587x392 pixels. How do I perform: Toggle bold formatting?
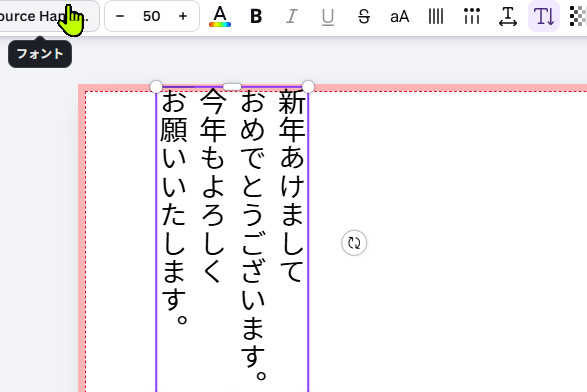[256, 16]
